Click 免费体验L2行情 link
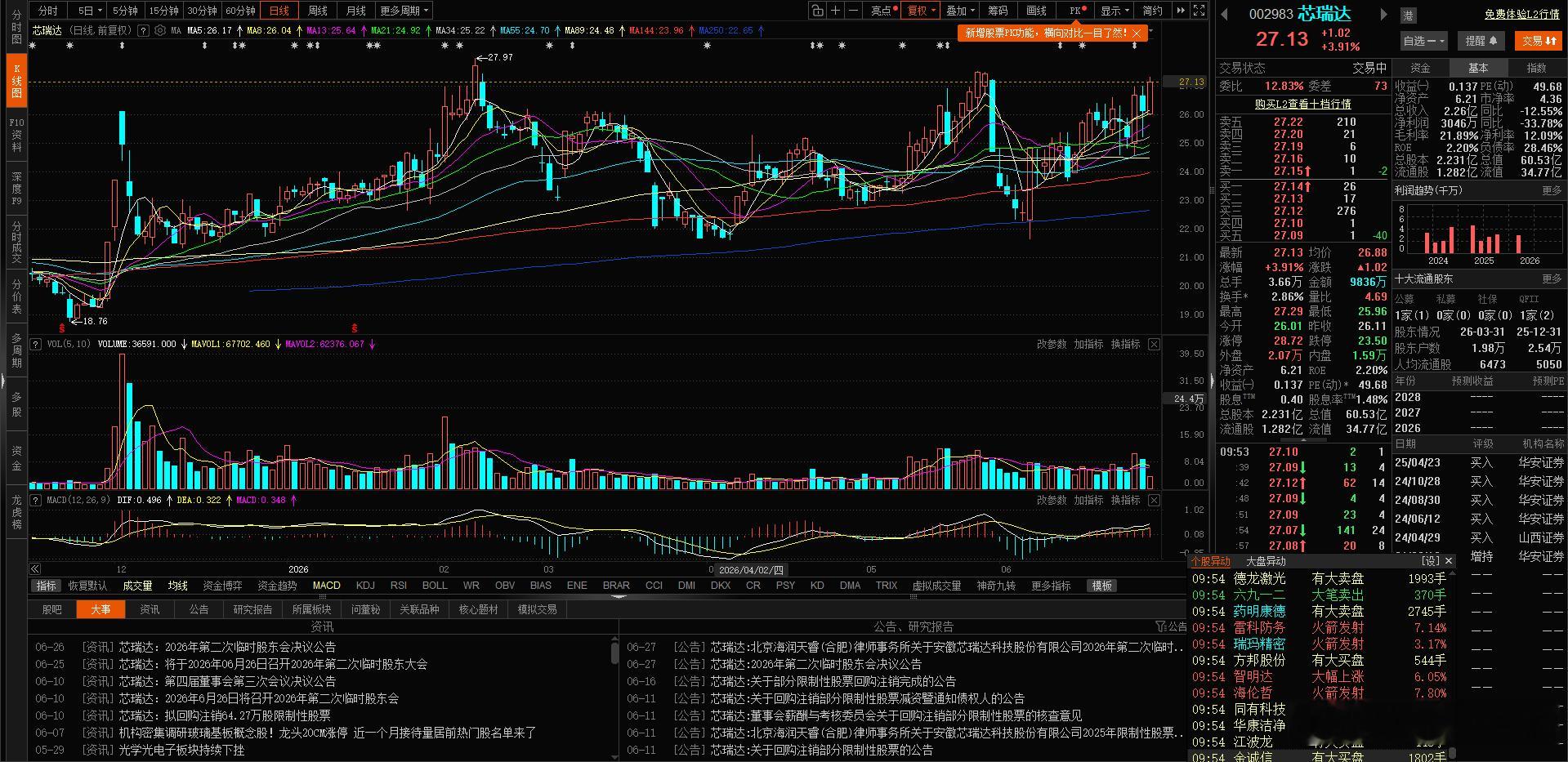This screenshot has height=762, width=1568. (x=1522, y=15)
